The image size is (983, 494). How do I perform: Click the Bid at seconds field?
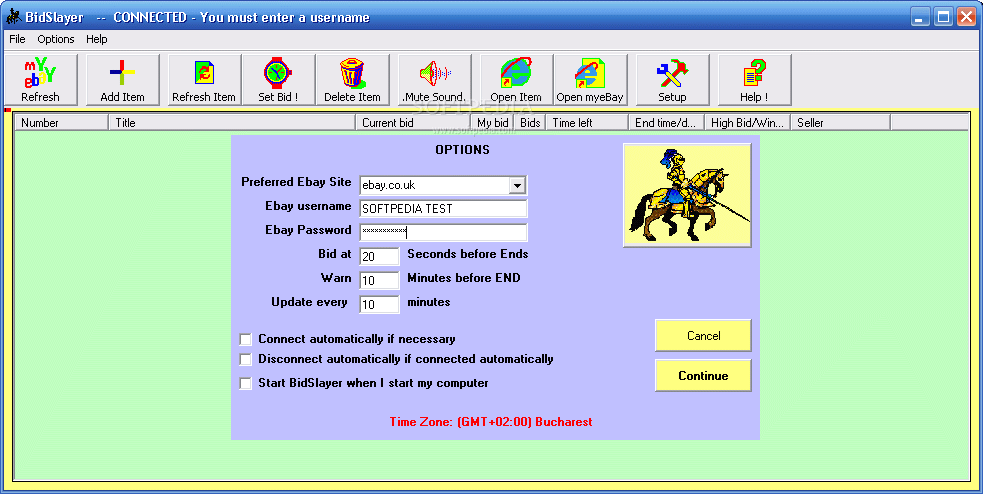pos(379,256)
